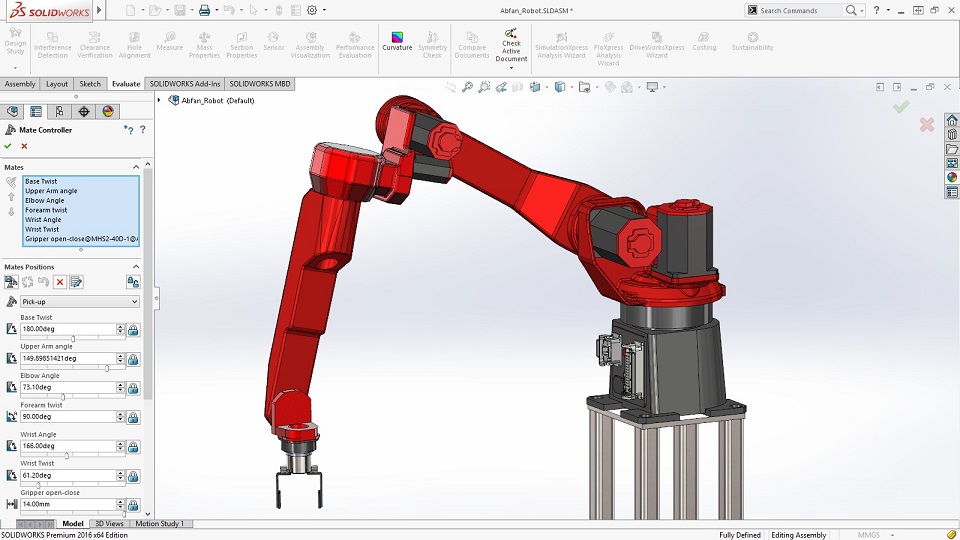
Task: Toggle the lock for Base Twist
Action: click(x=133, y=329)
